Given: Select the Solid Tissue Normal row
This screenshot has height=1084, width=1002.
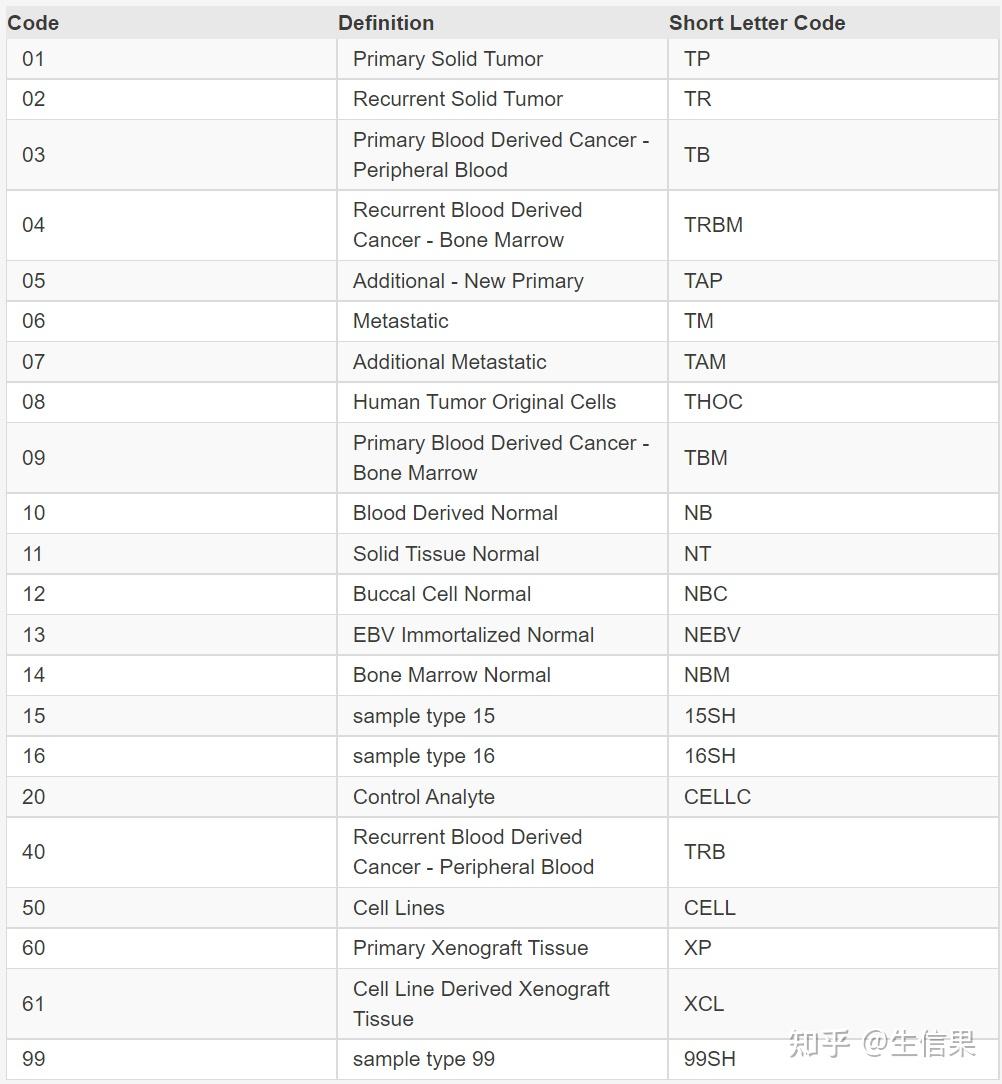Looking at the screenshot, I should [x=445, y=554].
